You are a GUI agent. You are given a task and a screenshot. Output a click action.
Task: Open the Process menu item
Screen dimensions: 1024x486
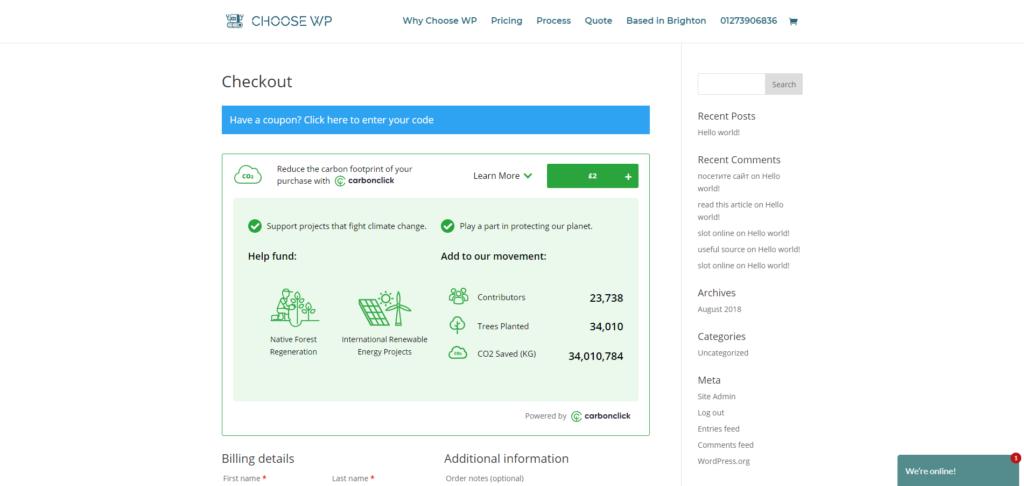click(554, 21)
